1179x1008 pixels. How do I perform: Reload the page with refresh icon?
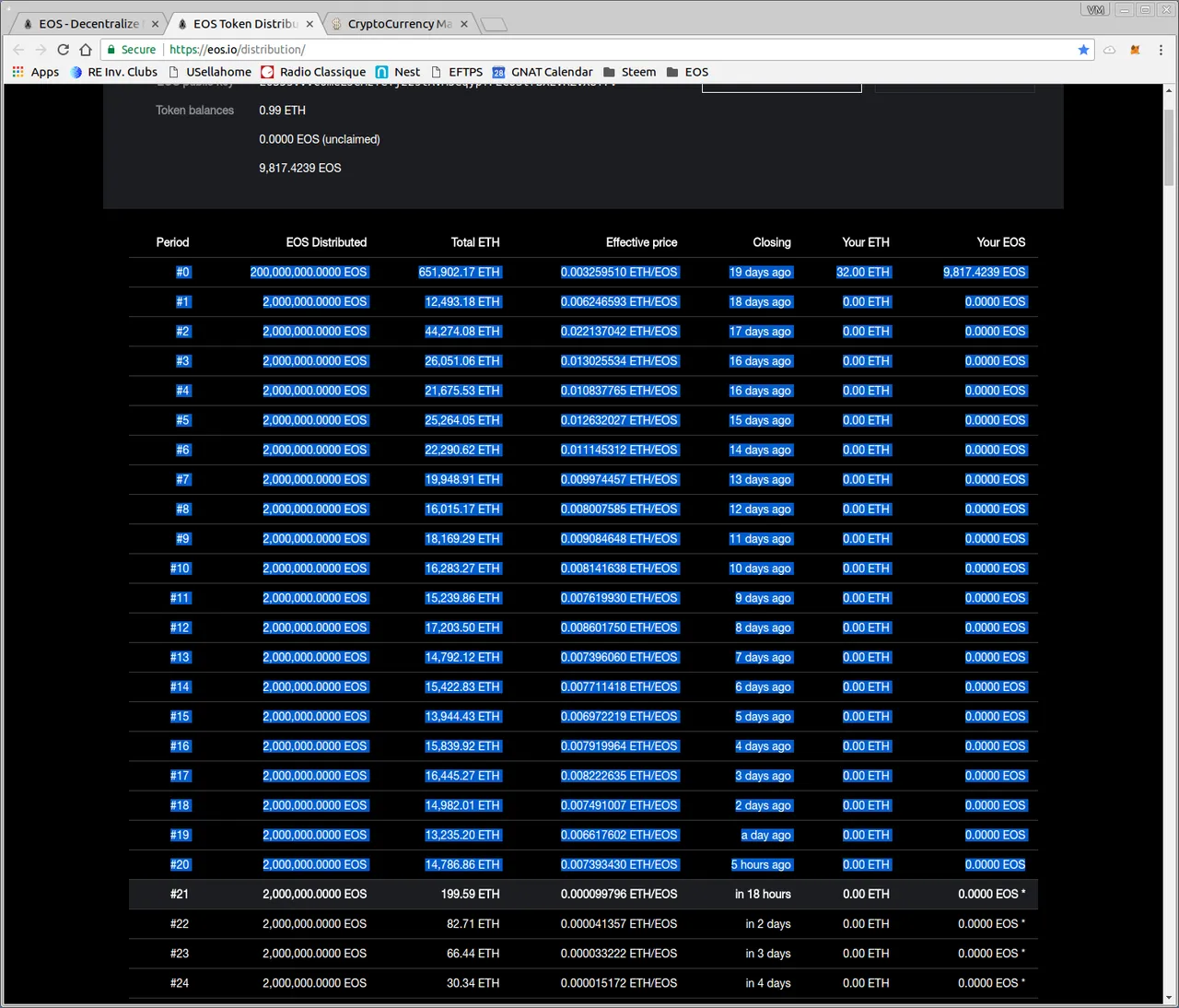(64, 50)
